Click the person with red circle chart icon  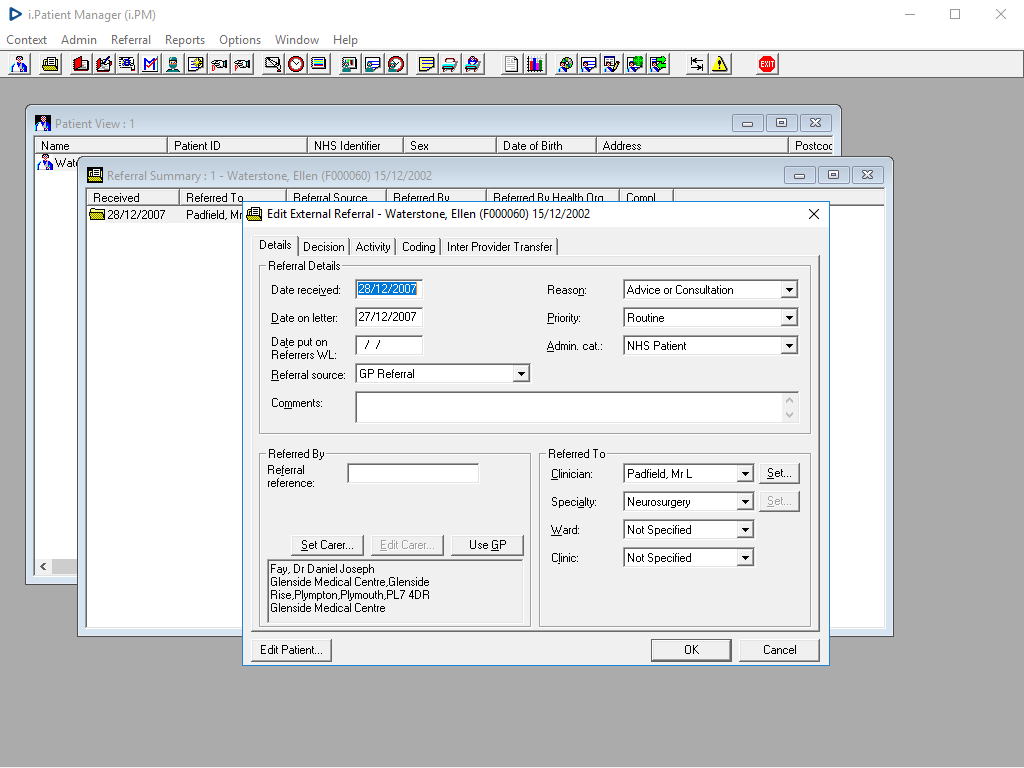tap(396, 64)
